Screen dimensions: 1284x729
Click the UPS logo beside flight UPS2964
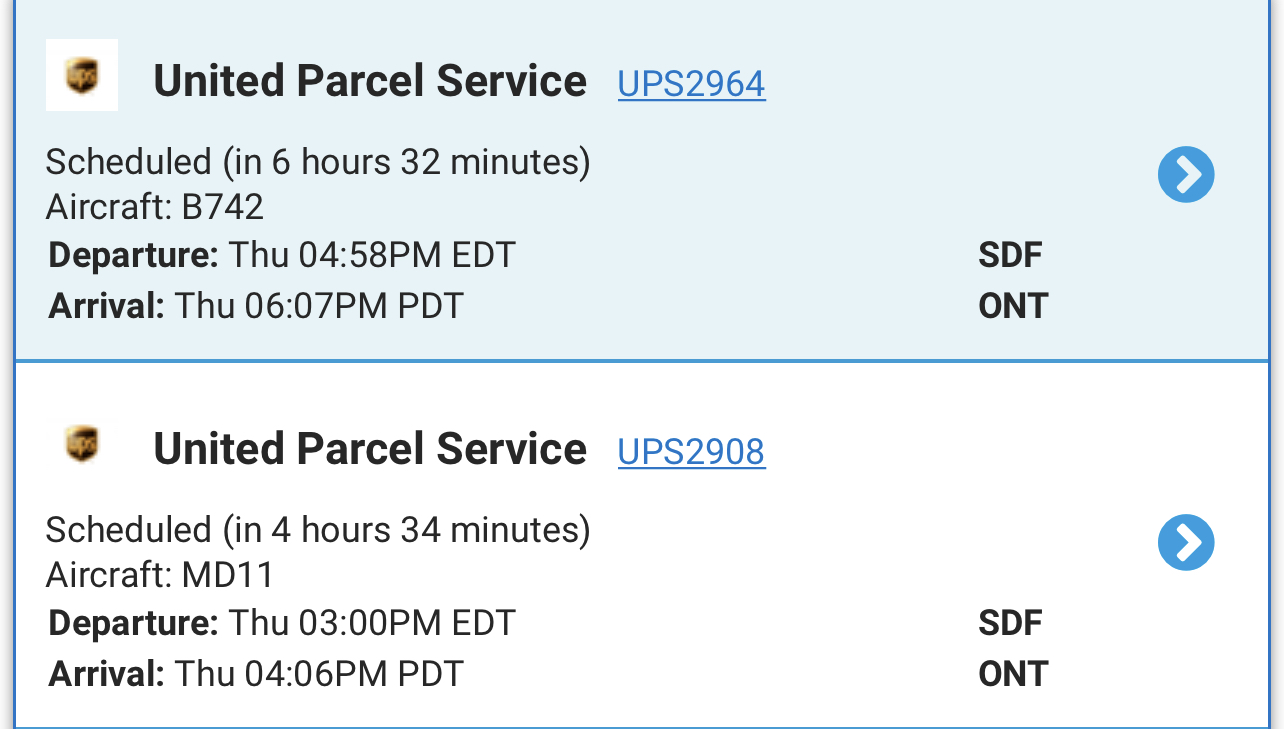pos(82,75)
